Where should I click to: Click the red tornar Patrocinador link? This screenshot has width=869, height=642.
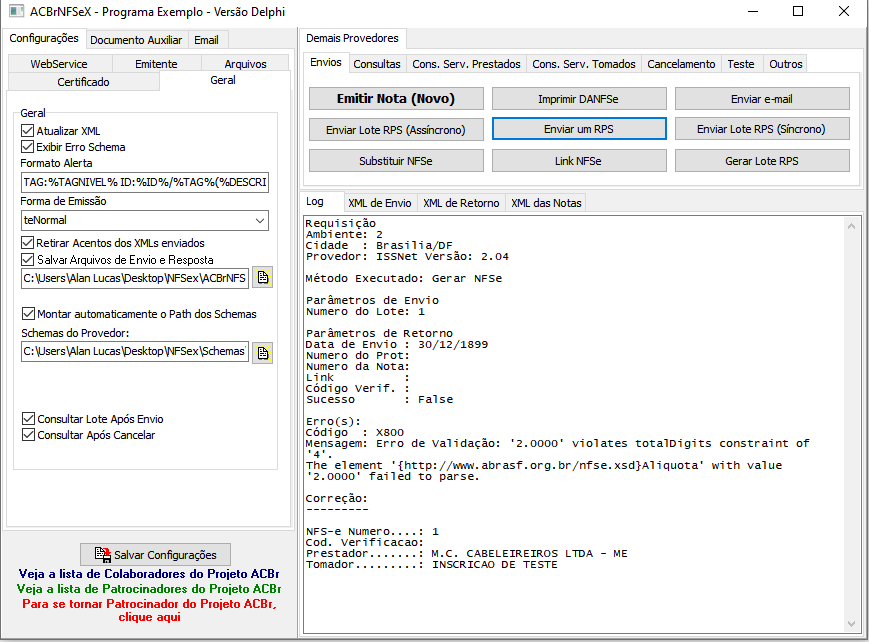coord(149,610)
